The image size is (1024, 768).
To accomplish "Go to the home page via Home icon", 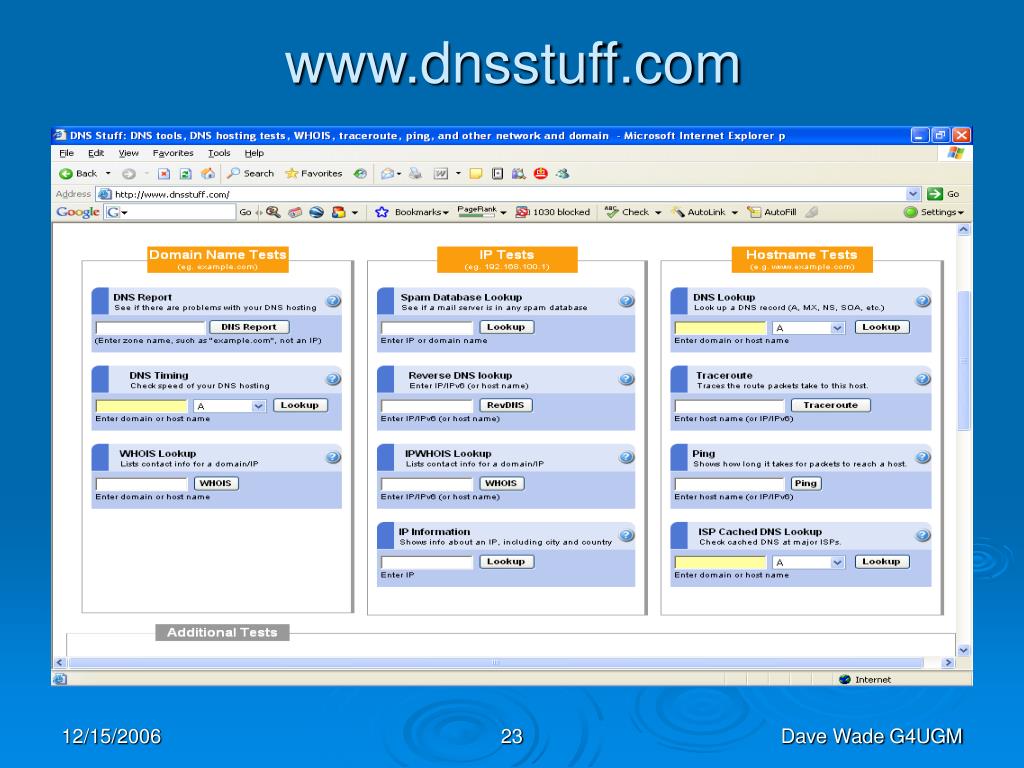I will 208,174.
